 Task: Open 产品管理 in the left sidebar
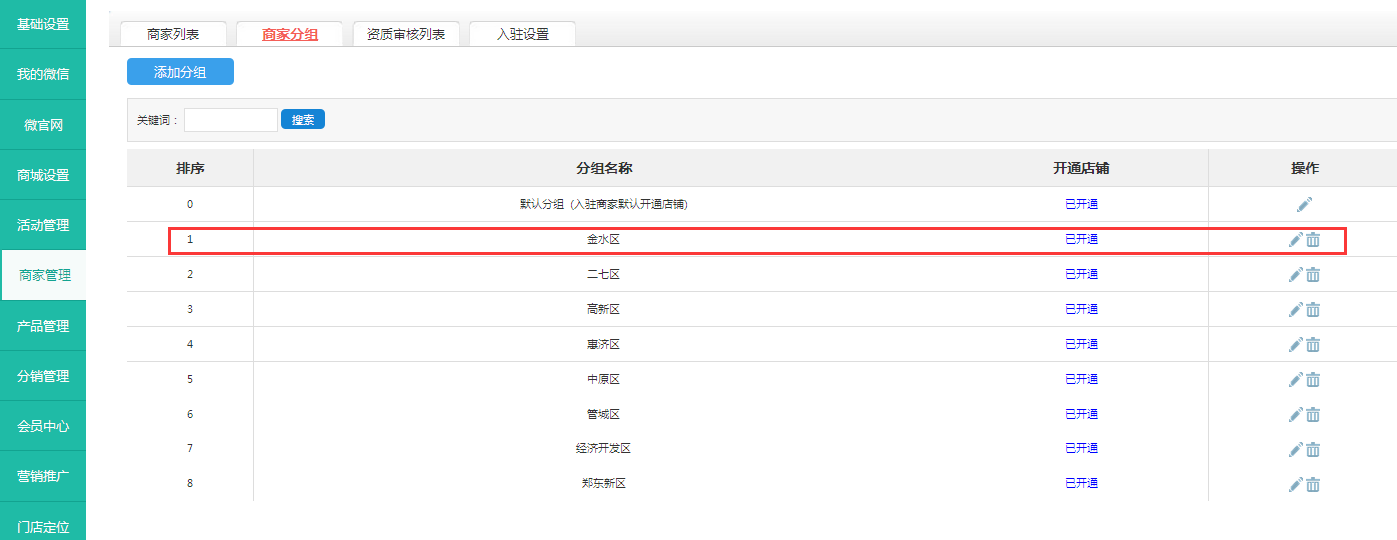(x=43, y=326)
